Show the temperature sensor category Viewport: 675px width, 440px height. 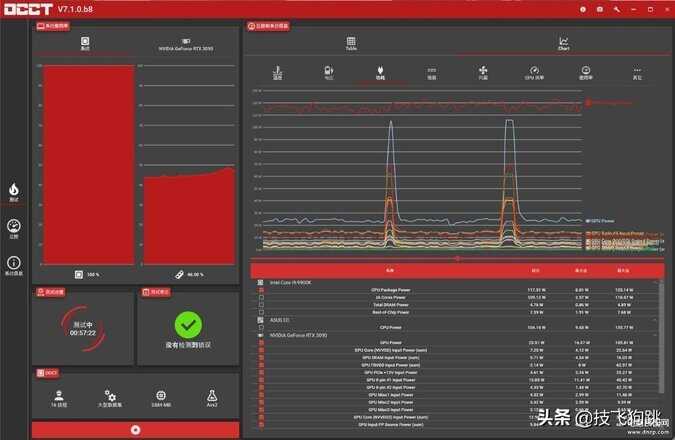(x=278, y=72)
